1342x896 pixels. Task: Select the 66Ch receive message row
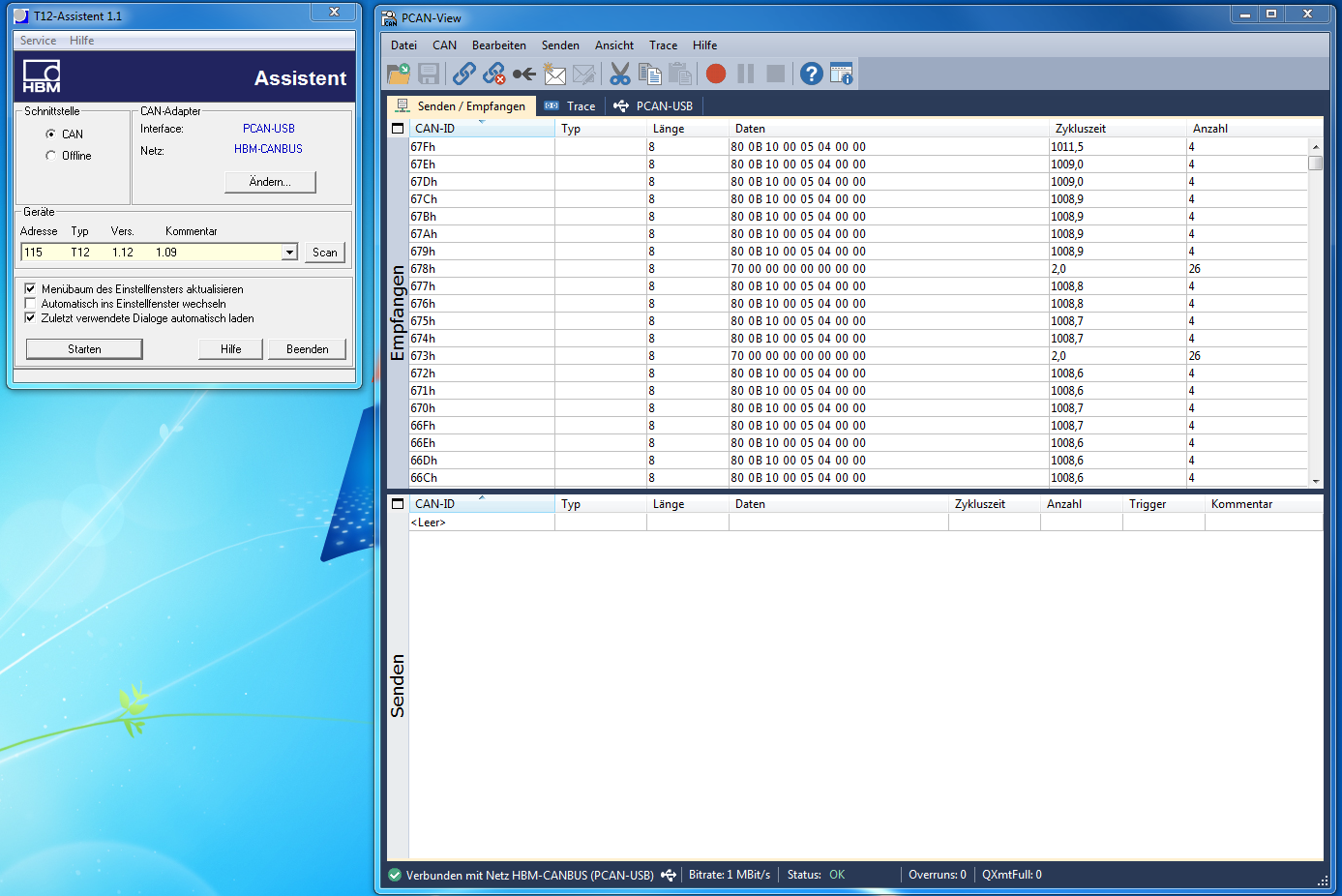click(858, 478)
